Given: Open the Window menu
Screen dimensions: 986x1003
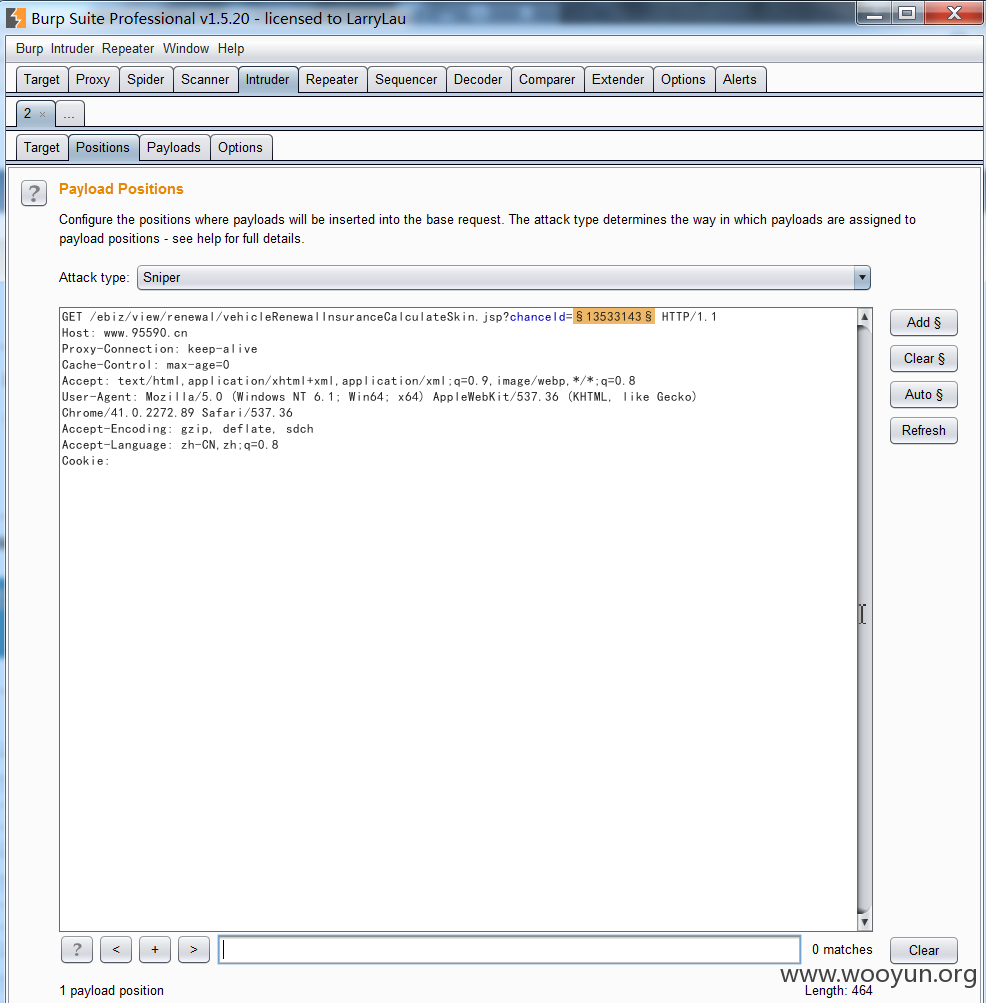Looking at the screenshot, I should point(186,49).
